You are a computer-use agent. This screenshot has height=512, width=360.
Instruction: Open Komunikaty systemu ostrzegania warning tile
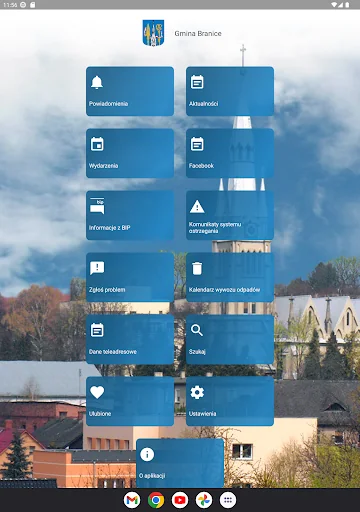tap(230, 215)
